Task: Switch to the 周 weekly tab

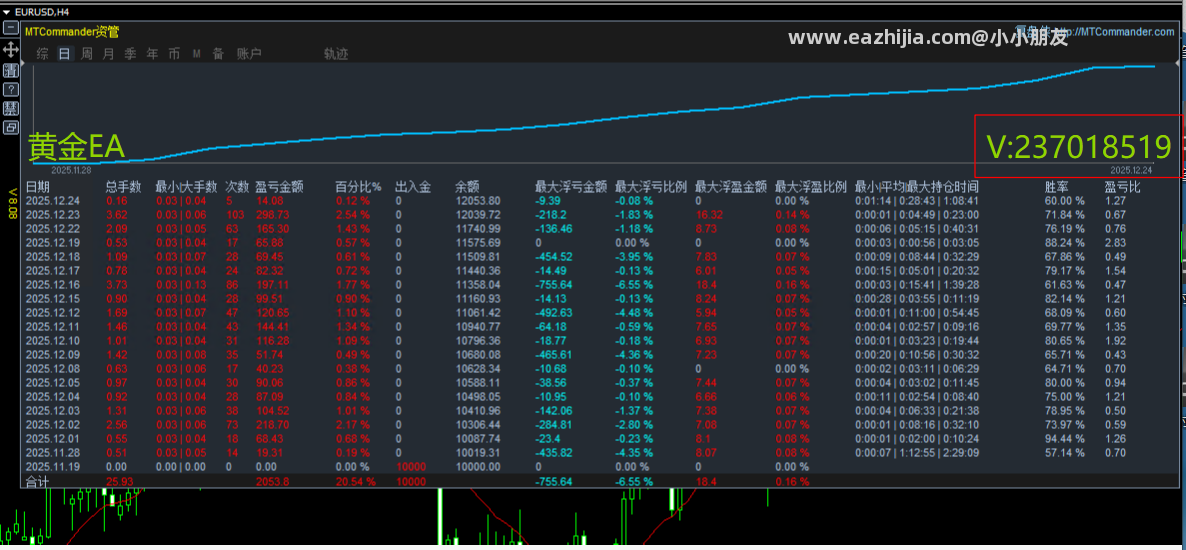Action: coord(86,54)
